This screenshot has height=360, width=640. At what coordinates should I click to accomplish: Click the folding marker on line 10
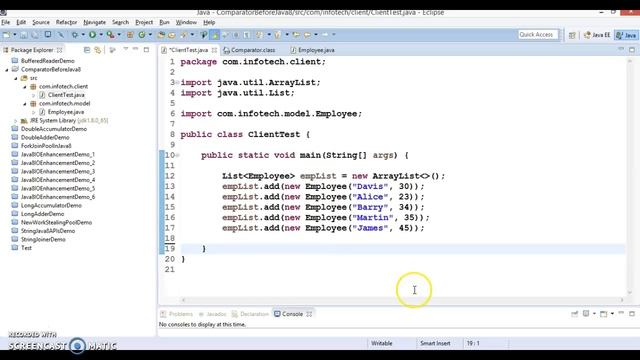tap(178, 155)
